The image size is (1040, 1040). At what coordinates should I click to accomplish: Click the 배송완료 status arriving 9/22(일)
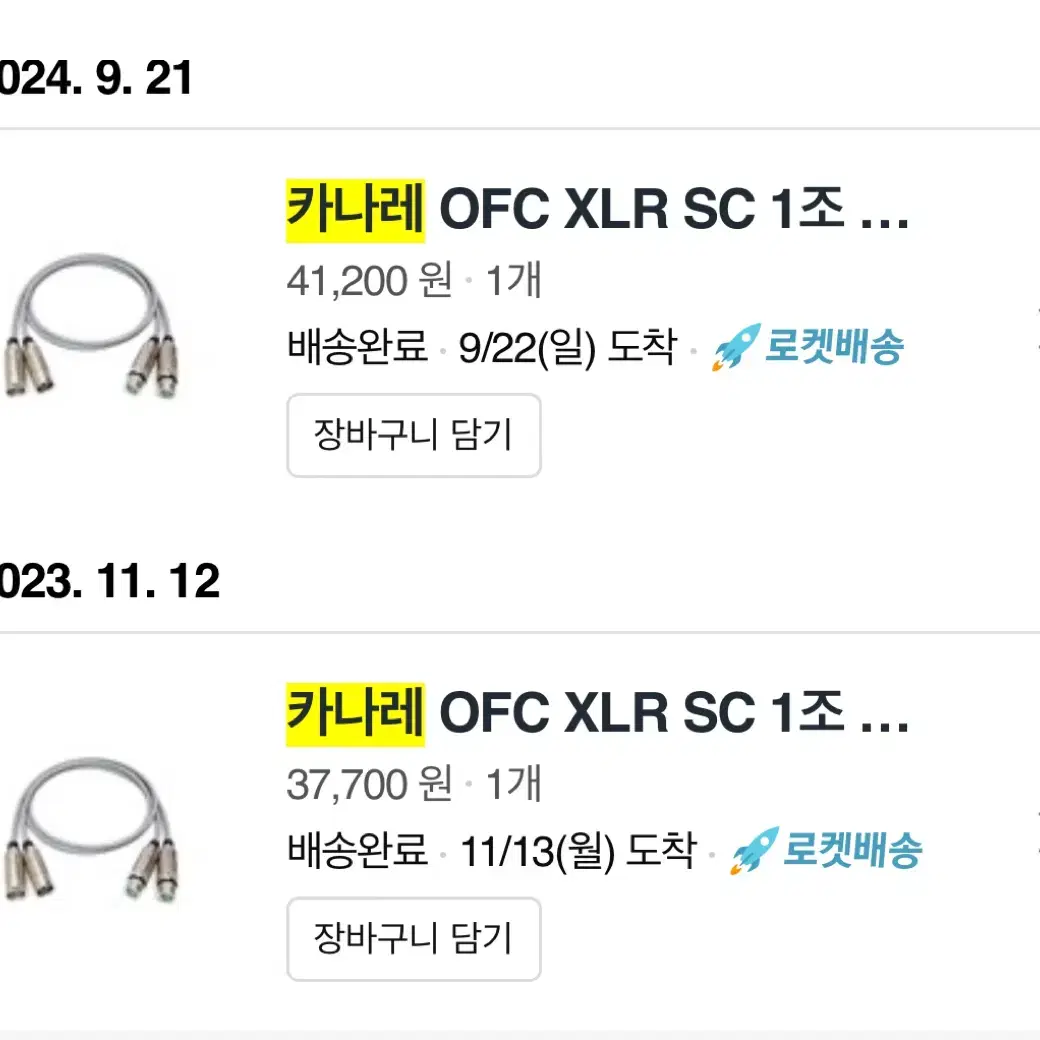pyautogui.click(x=357, y=349)
